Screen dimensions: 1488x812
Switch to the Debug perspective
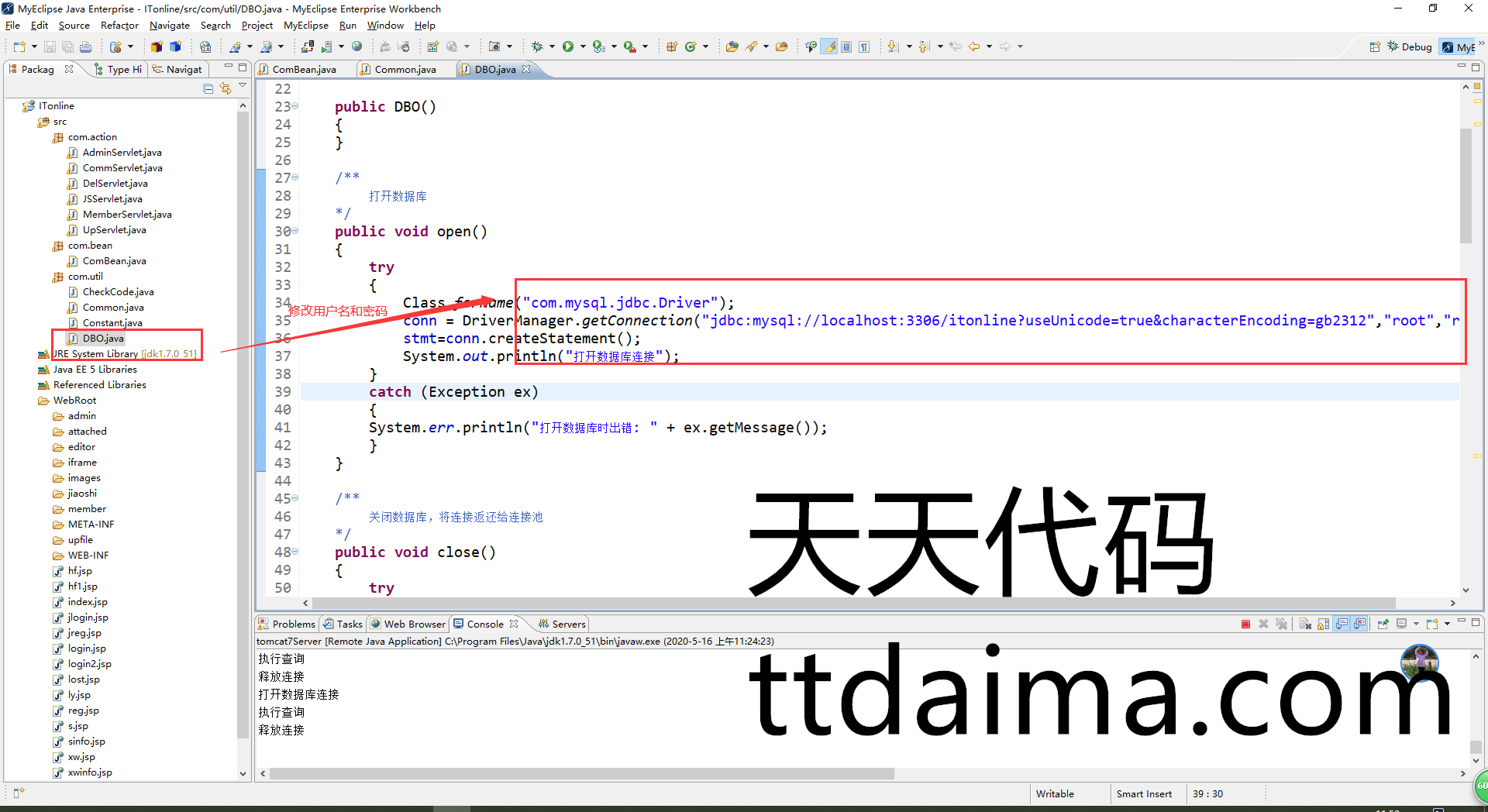(1410, 47)
